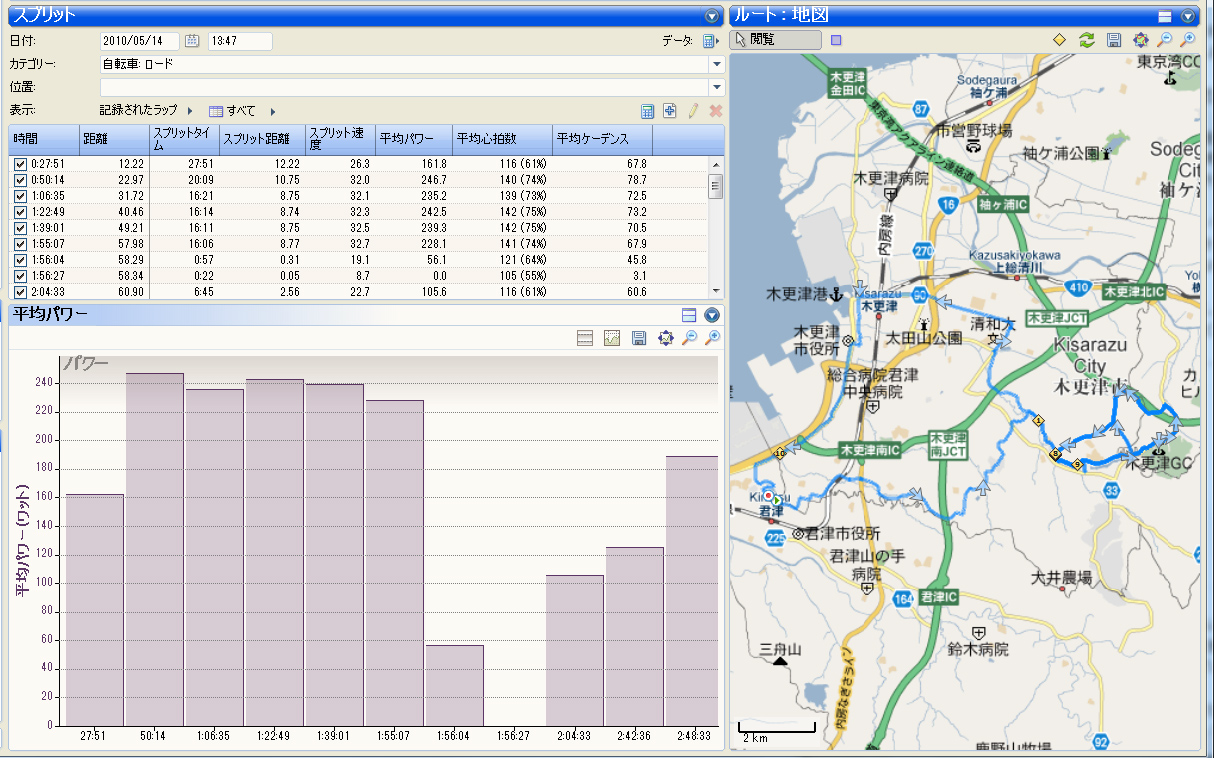This screenshot has height=758, width=1214.
Task: Sort by the スプリット距離 column header
Action: (x=262, y=139)
